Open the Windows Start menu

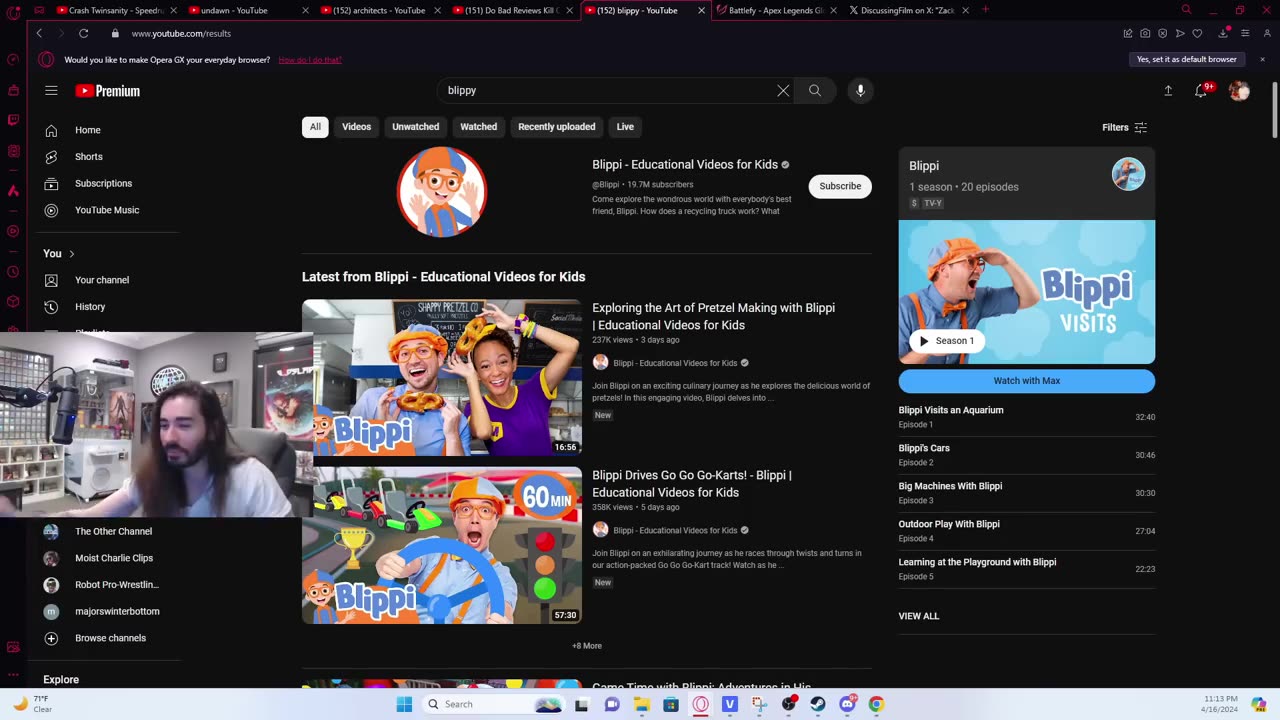coord(404,704)
